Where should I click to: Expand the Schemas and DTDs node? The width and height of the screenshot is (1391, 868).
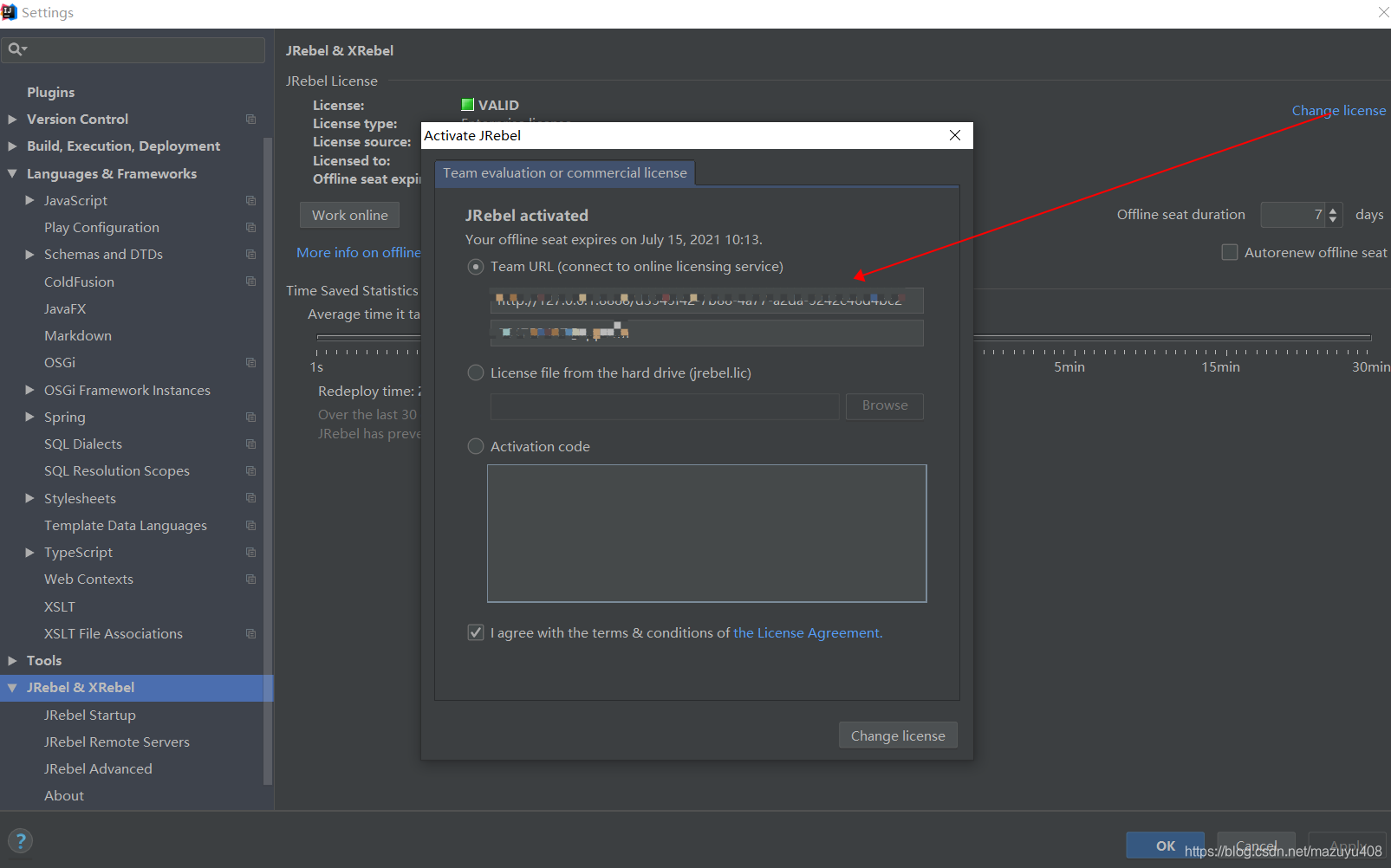pos(29,254)
